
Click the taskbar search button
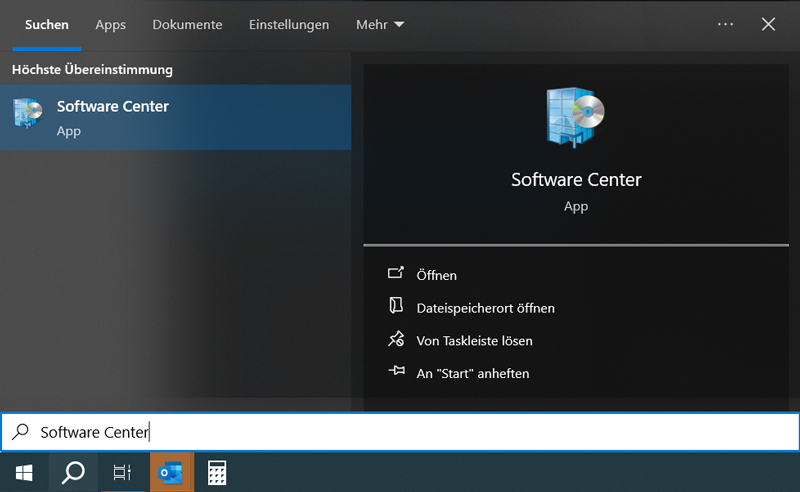click(x=73, y=473)
